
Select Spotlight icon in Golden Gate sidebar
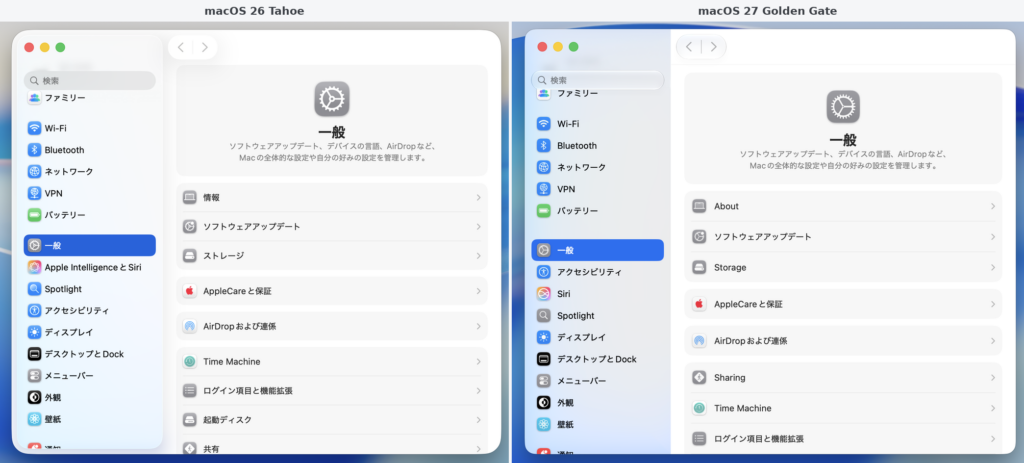[543, 315]
